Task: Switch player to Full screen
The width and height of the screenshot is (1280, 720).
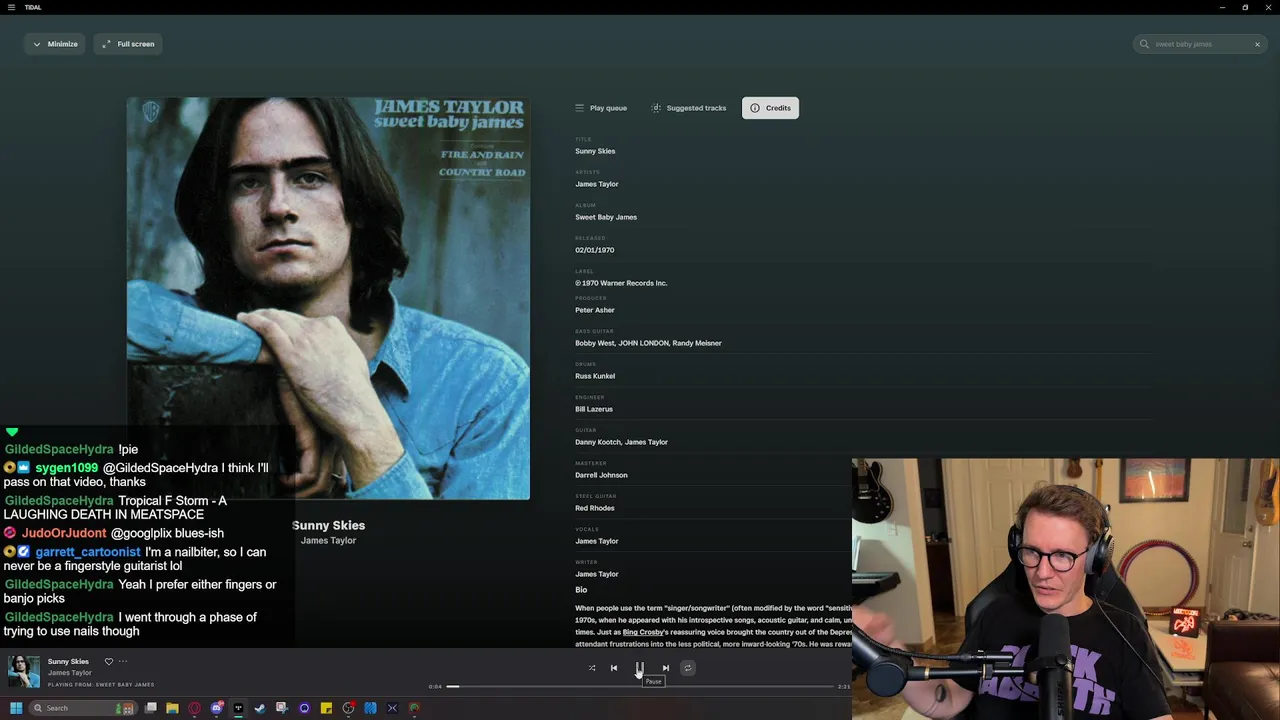Action: point(128,44)
